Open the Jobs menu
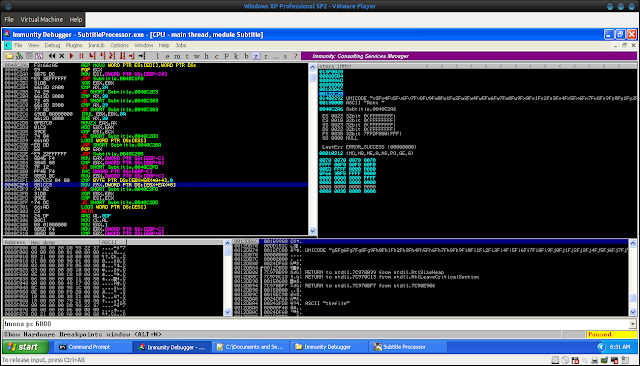Screen dimensions: 640x366 click(180, 45)
